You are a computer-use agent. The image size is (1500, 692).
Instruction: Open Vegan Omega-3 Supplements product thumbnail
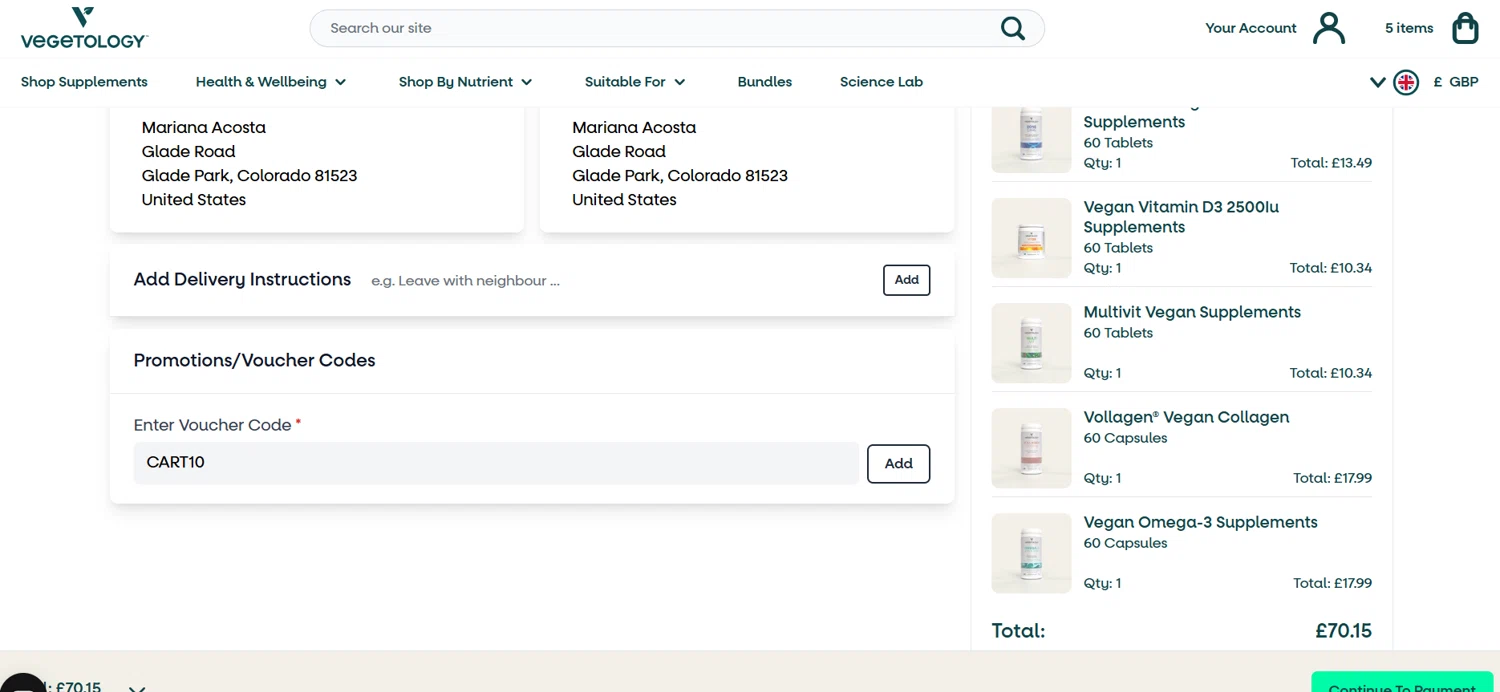1031,553
